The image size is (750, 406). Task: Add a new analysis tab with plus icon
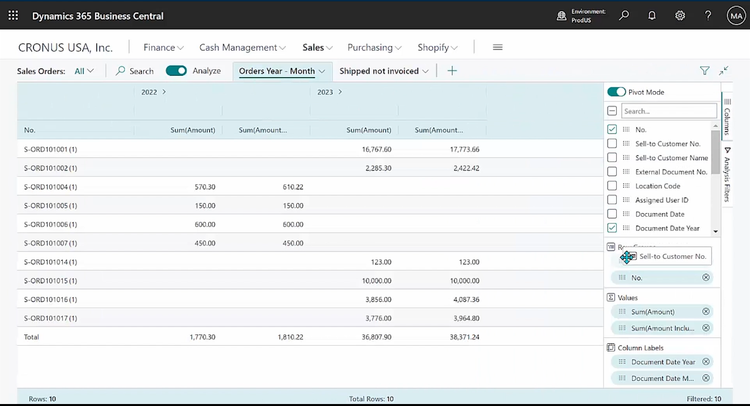click(x=452, y=71)
